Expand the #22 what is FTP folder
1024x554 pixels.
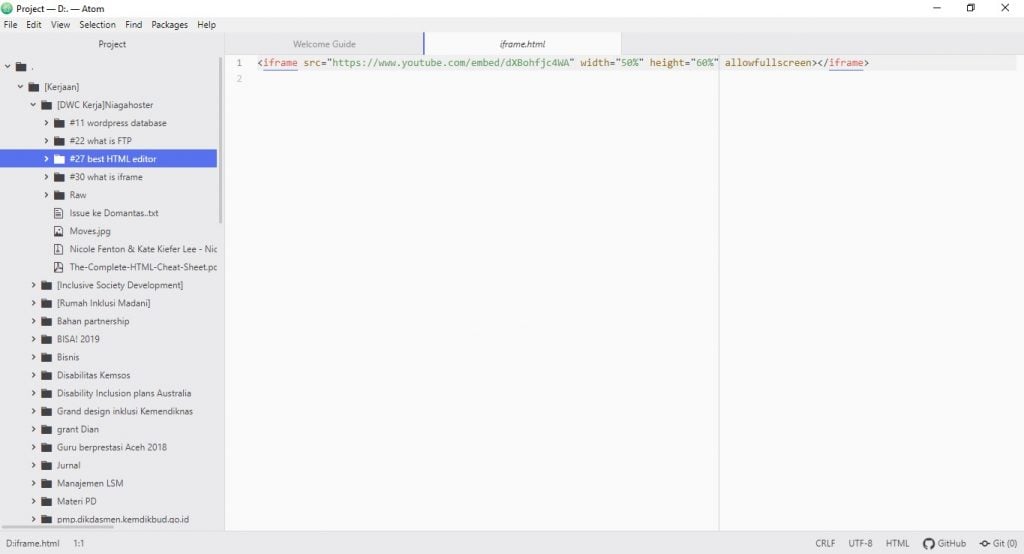pyautogui.click(x=46, y=140)
